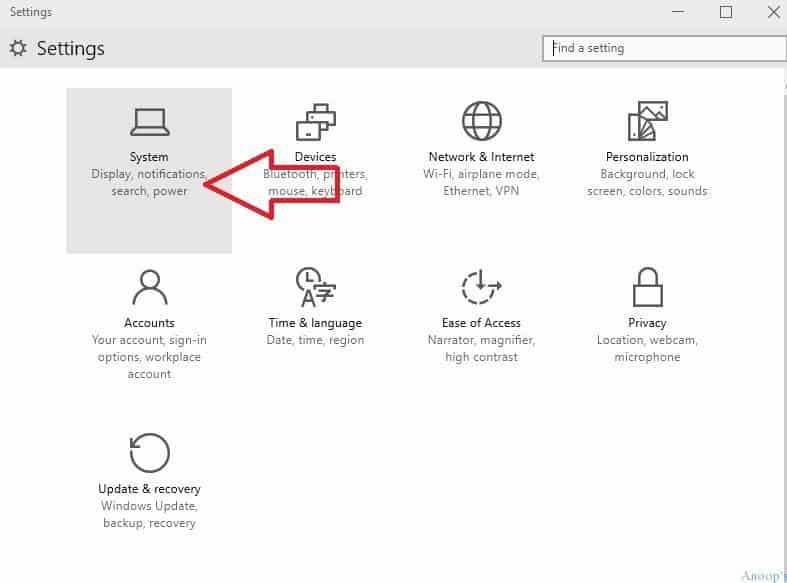Image resolution: width=787 pixels, height=583 pixels.
Task: Open System settings laptop icon
Action: tap(150, 122)
